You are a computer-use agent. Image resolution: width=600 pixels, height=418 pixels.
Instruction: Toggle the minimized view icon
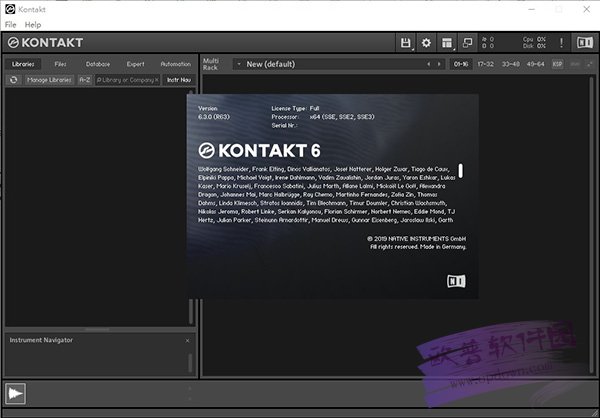tap(467, 42)
